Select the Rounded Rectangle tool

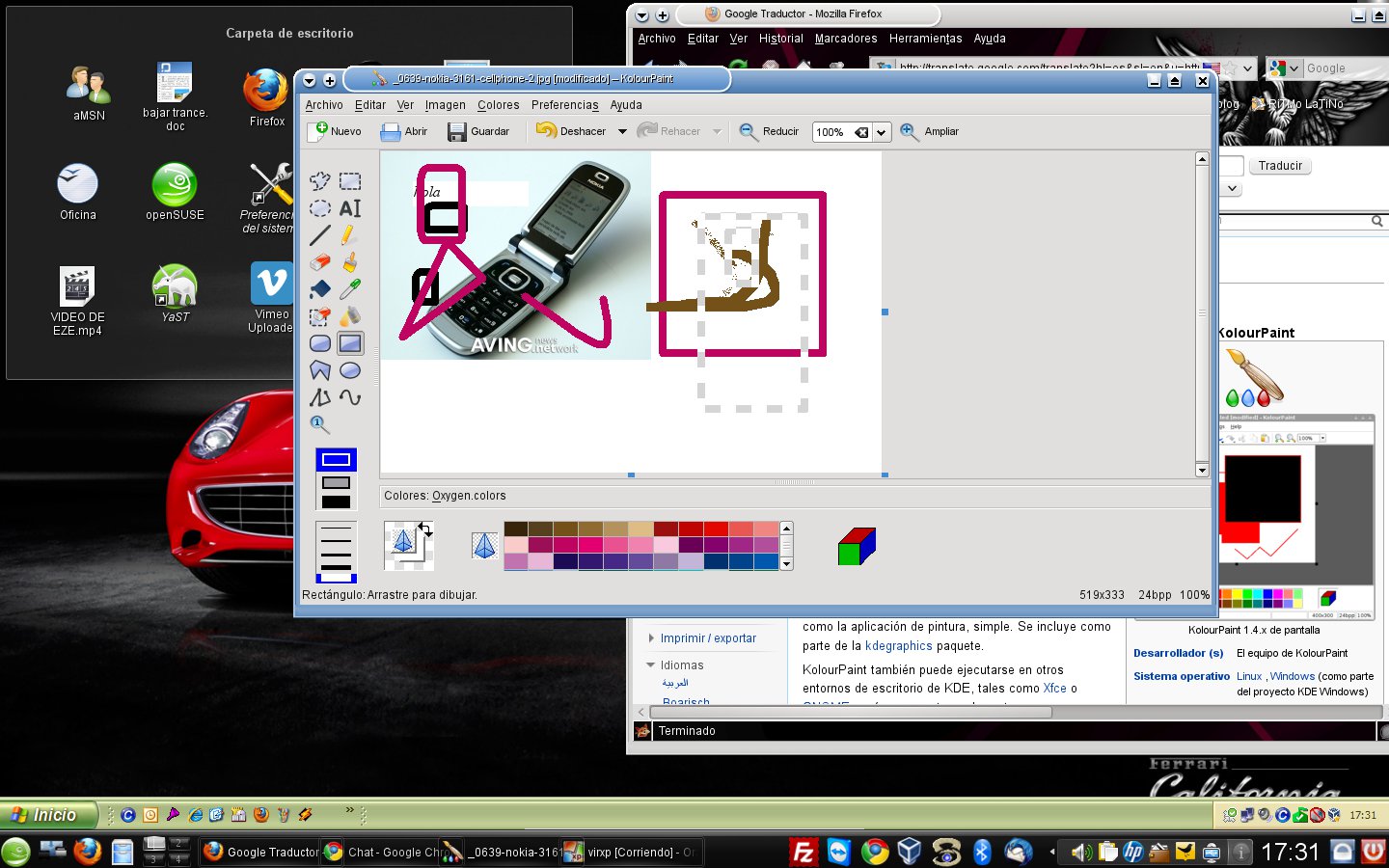318,342
